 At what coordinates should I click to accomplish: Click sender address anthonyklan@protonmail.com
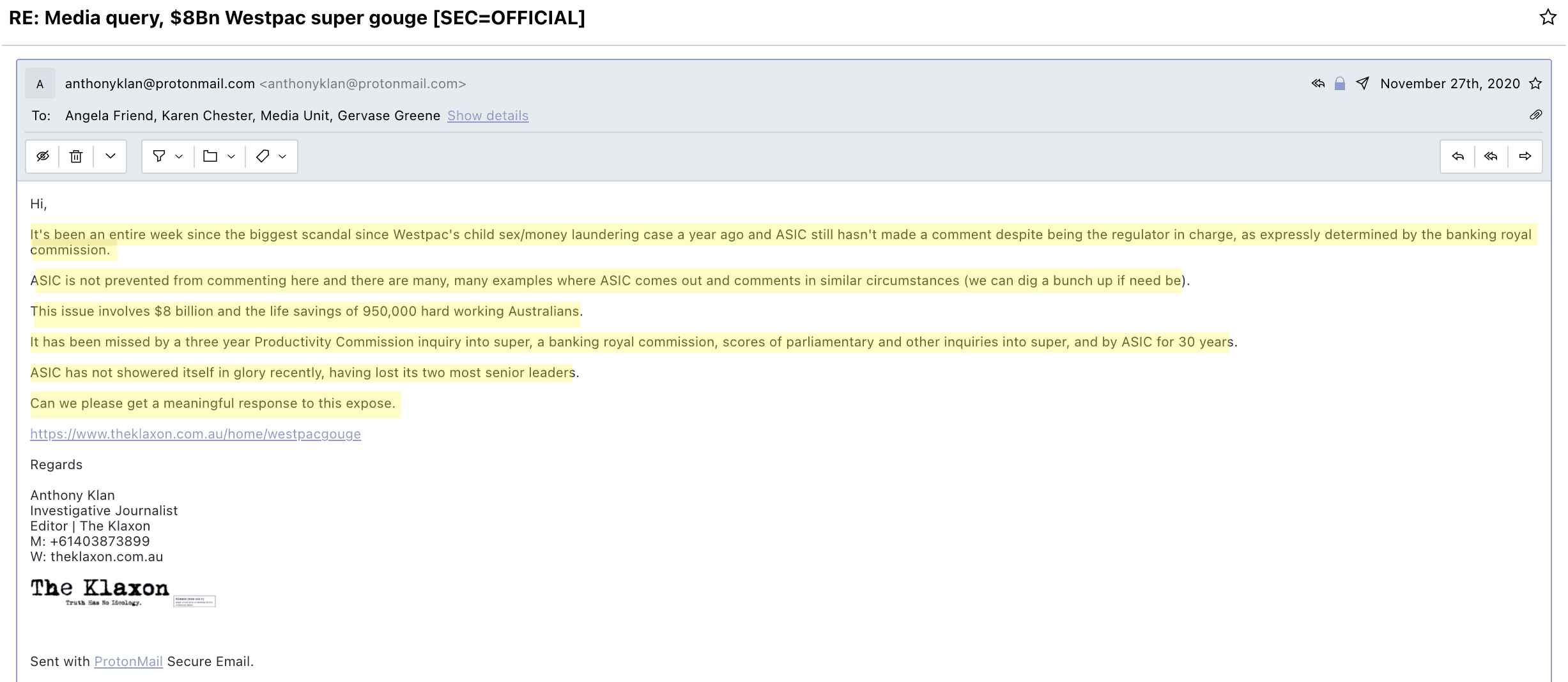(x=160, y=84)
